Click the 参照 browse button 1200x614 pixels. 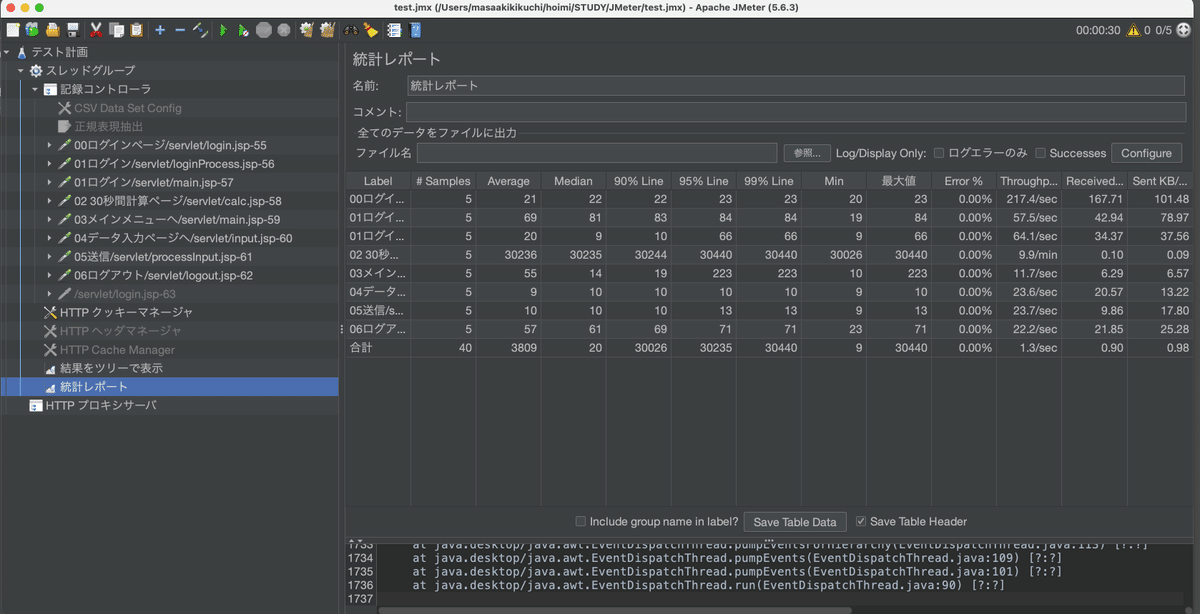[807, 152]
